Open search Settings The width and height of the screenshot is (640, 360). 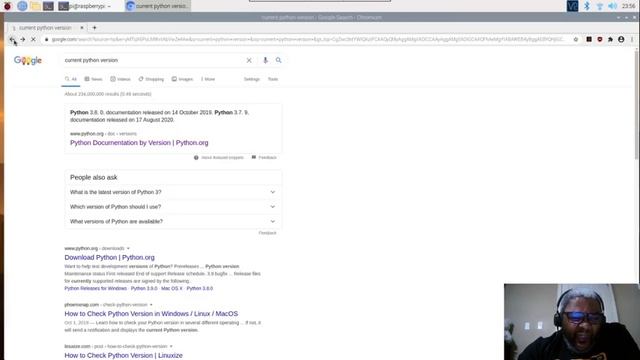coord(252,79)
